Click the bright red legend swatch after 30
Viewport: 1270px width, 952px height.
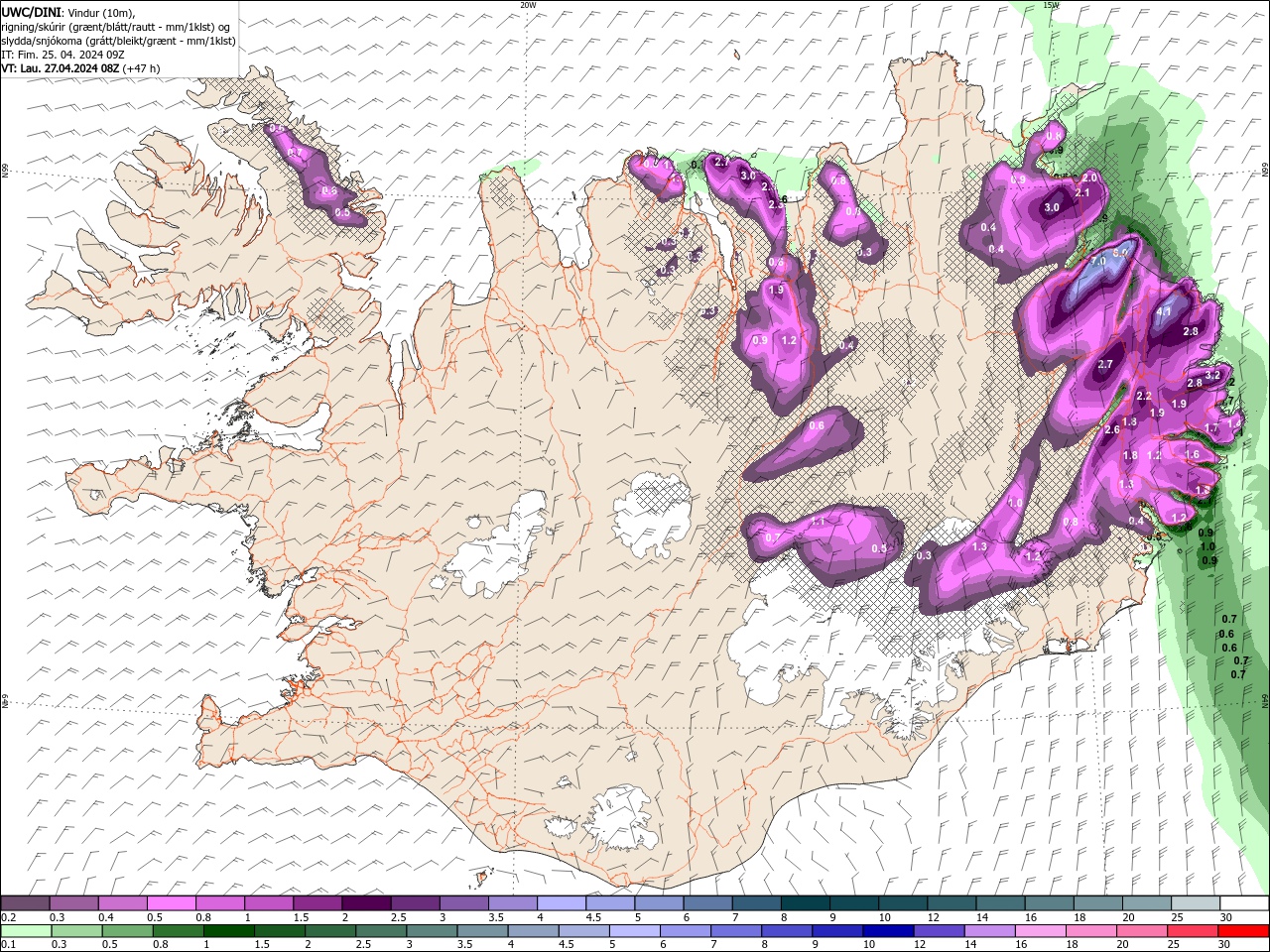click(1242, 931)
